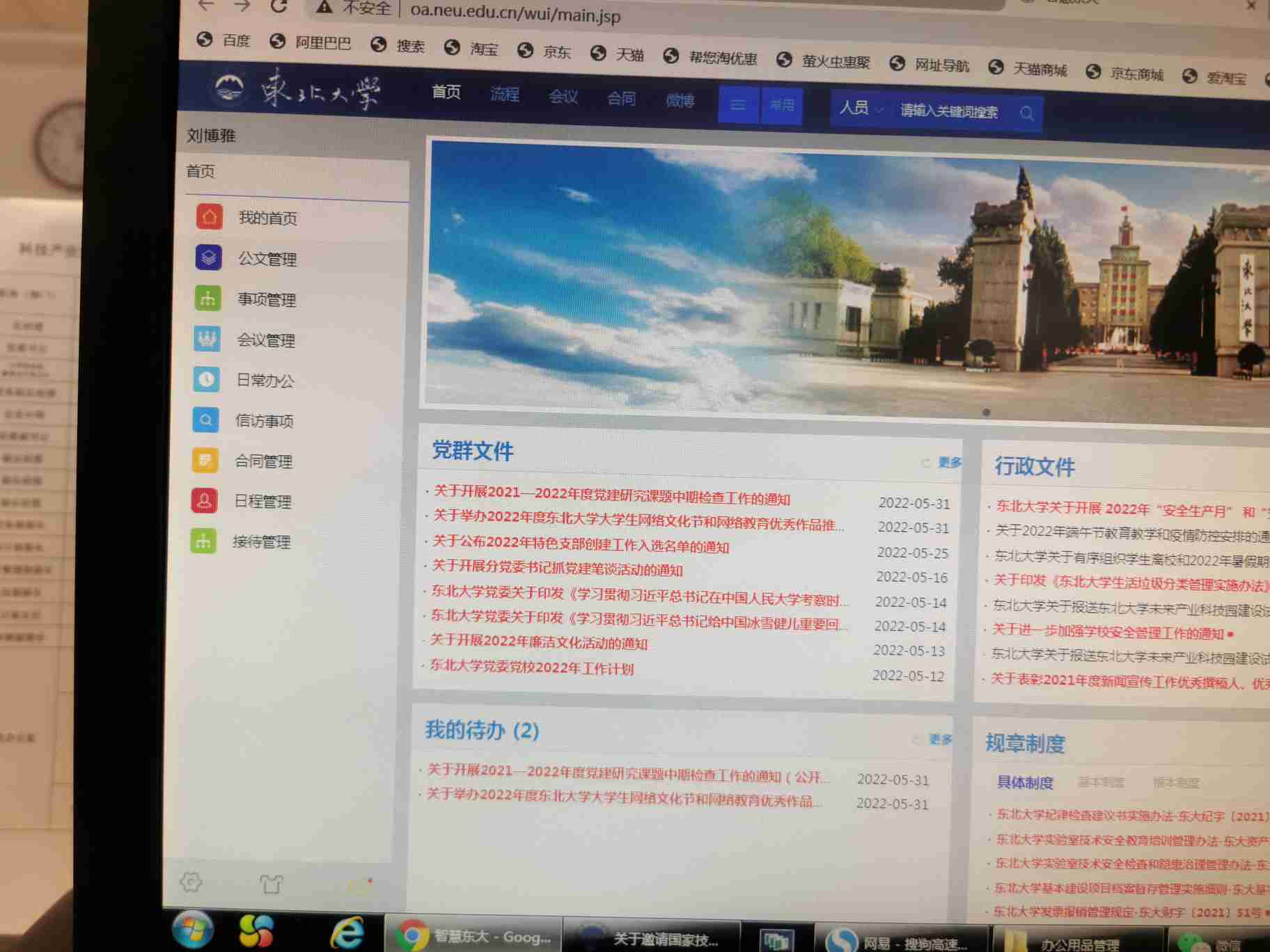Open 信访事项 magnifier icon
Screen dimensions: 1270x952
click(205, 420)
